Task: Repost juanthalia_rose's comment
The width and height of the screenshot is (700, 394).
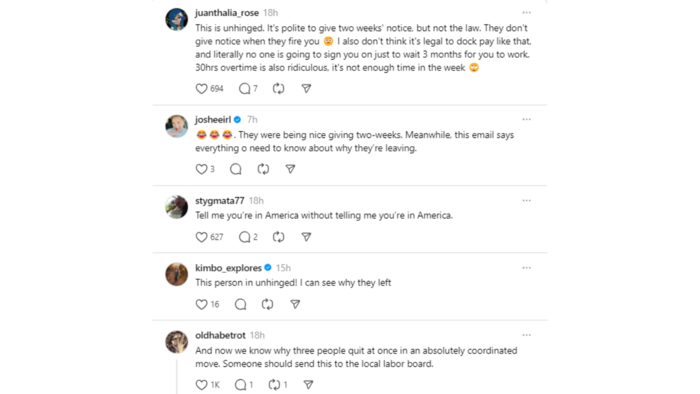Action: (x=279, y=89)
